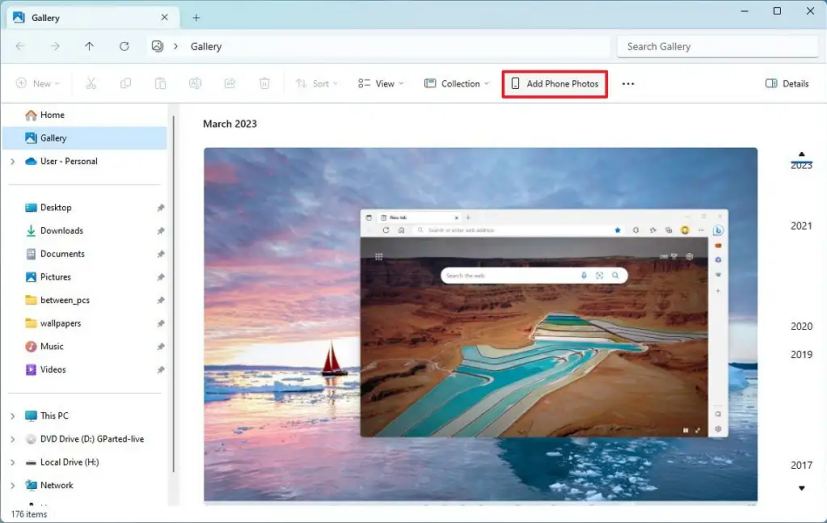Screen dimensions: 827x523
Task: Open DVD Drive (D:) GParted-live
Action: pyautogui.click(x=92, y=439)
